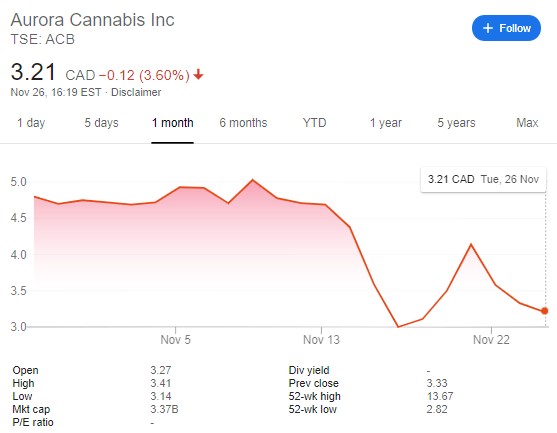Screen dimensions: 557x433
Task: Switch to the 5 years view
Action: click(456, 123)
